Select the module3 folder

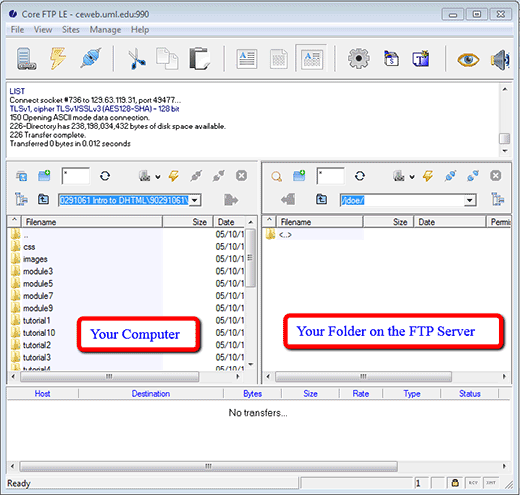point(38,272)
